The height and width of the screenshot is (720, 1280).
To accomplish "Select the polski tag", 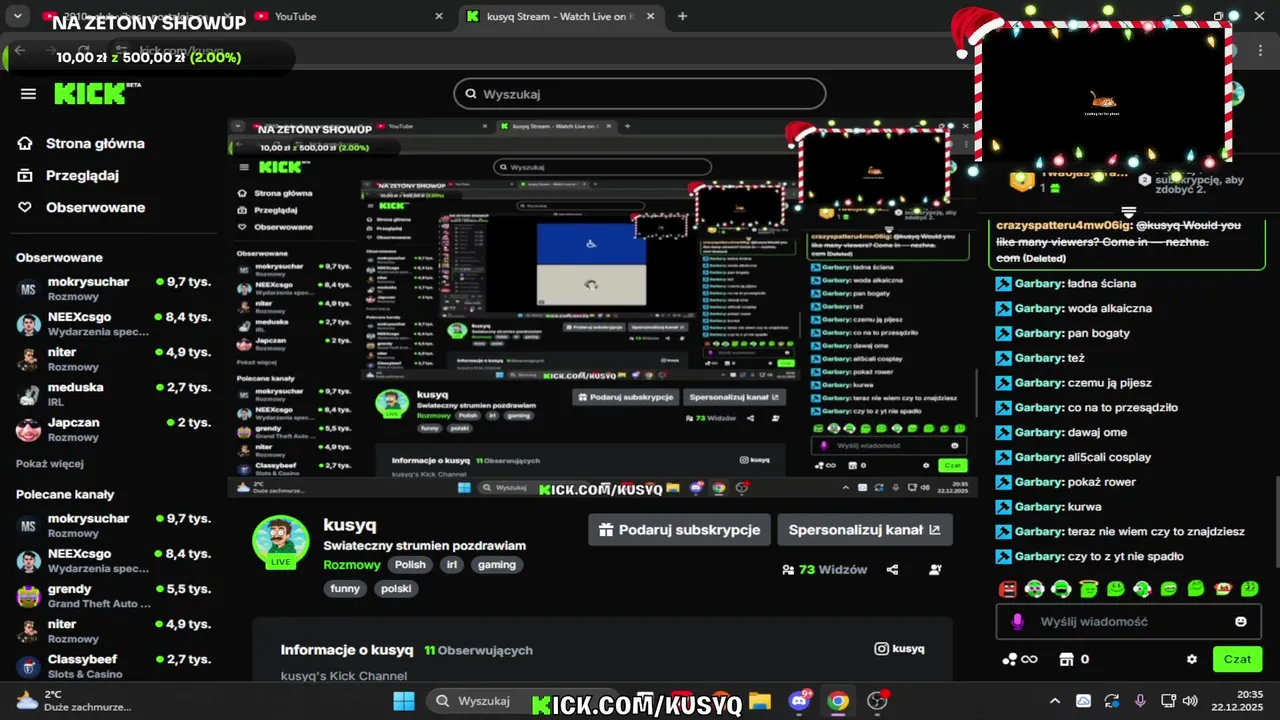I will click(x=396, y=589).
